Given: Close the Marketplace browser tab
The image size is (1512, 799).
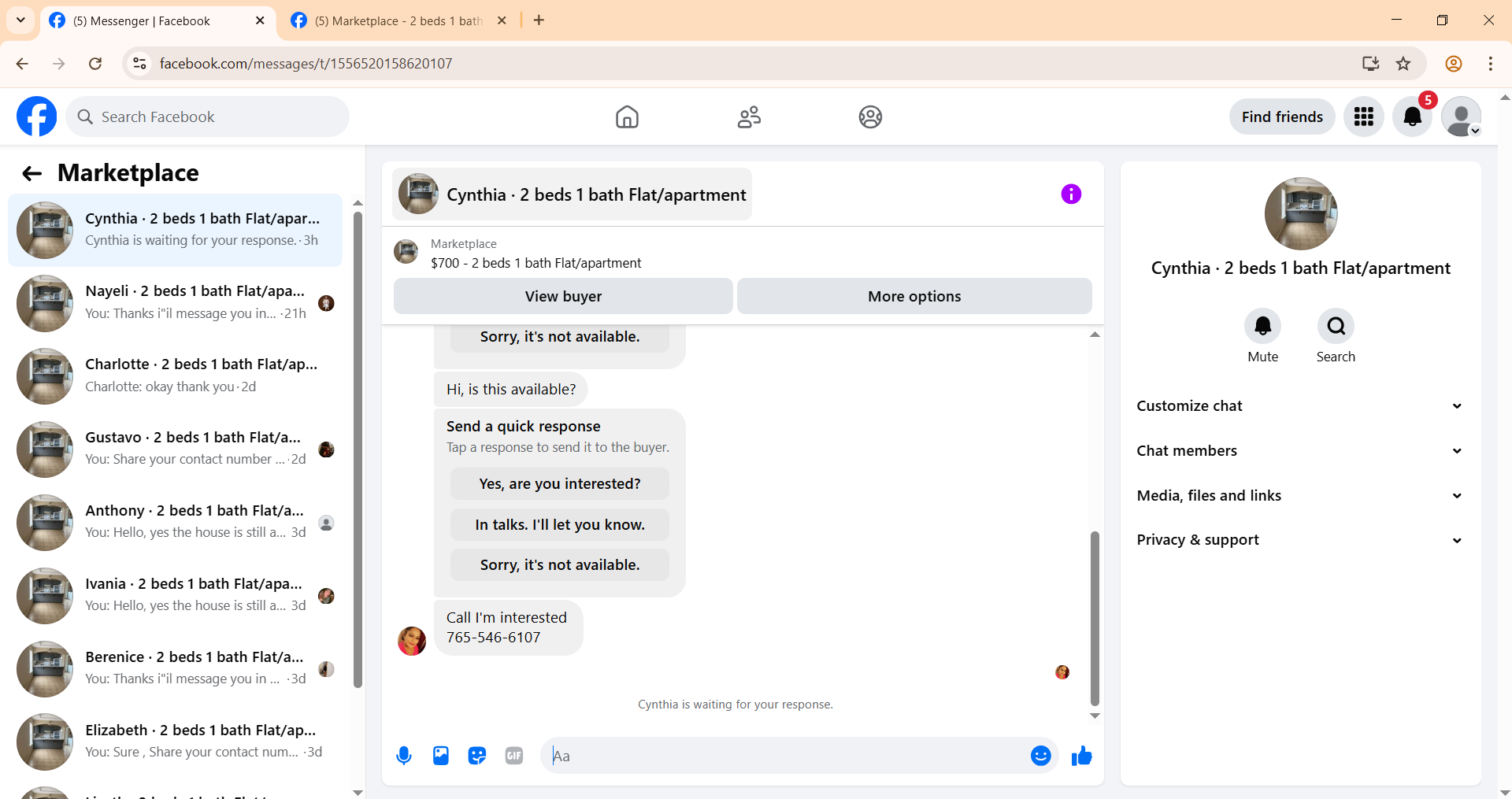Looking at the screenshot, I should tap(502, 20).
